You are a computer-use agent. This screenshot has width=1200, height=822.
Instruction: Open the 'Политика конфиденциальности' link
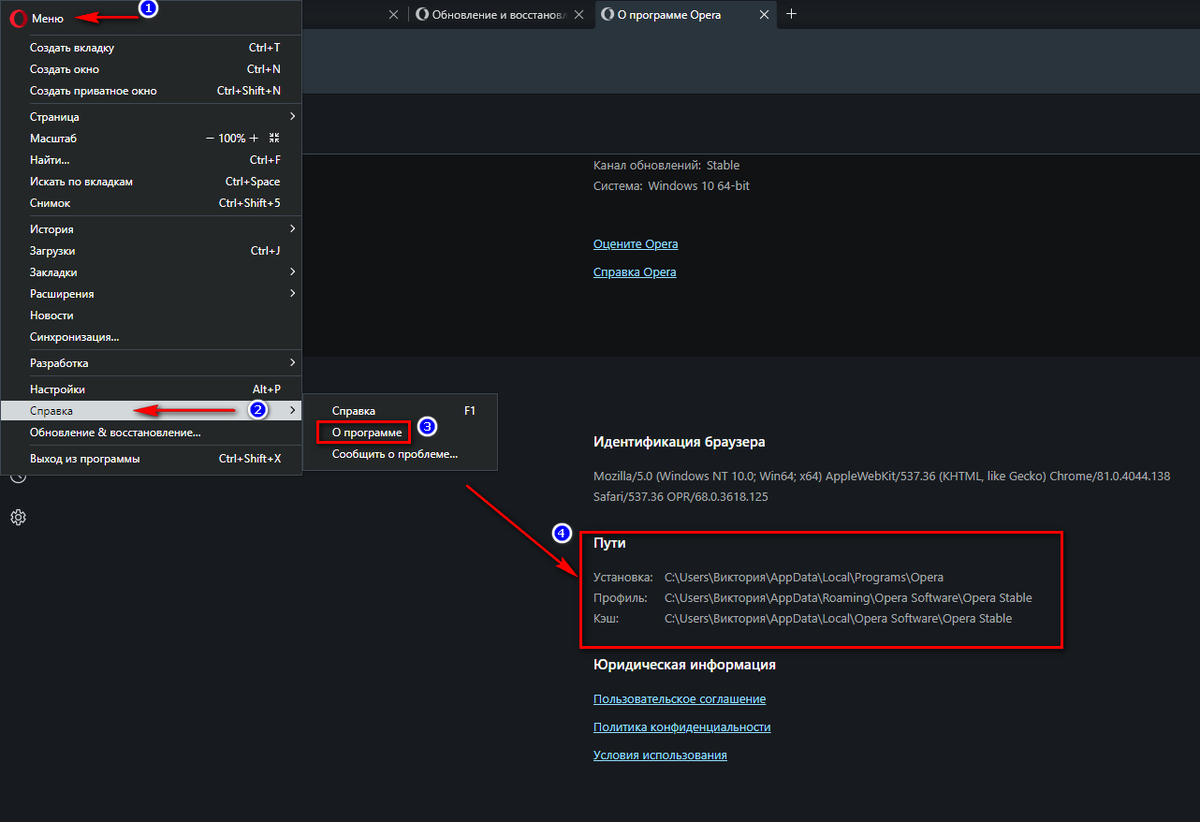coord(682,727)
